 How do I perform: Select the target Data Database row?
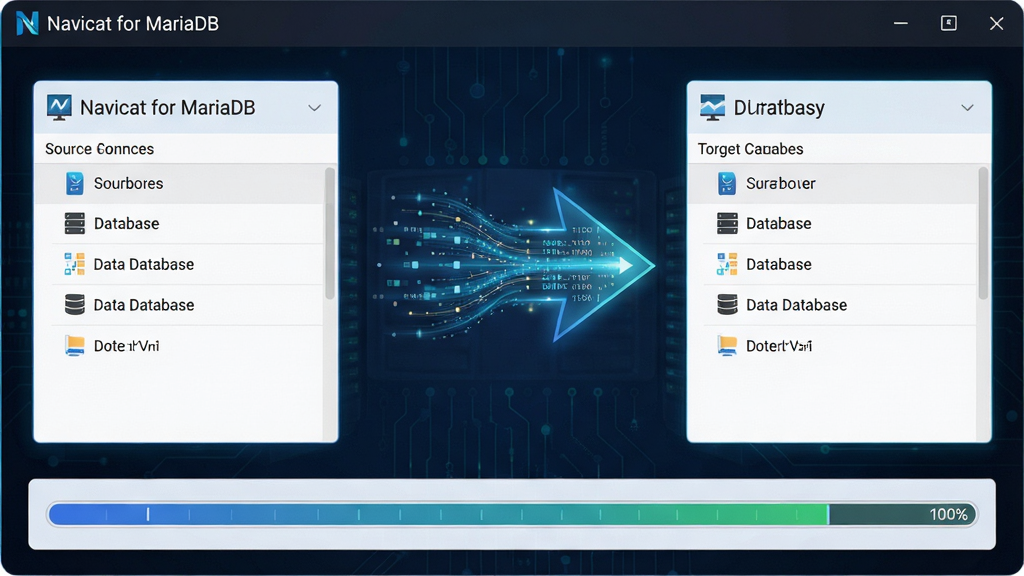coord(832,304)
